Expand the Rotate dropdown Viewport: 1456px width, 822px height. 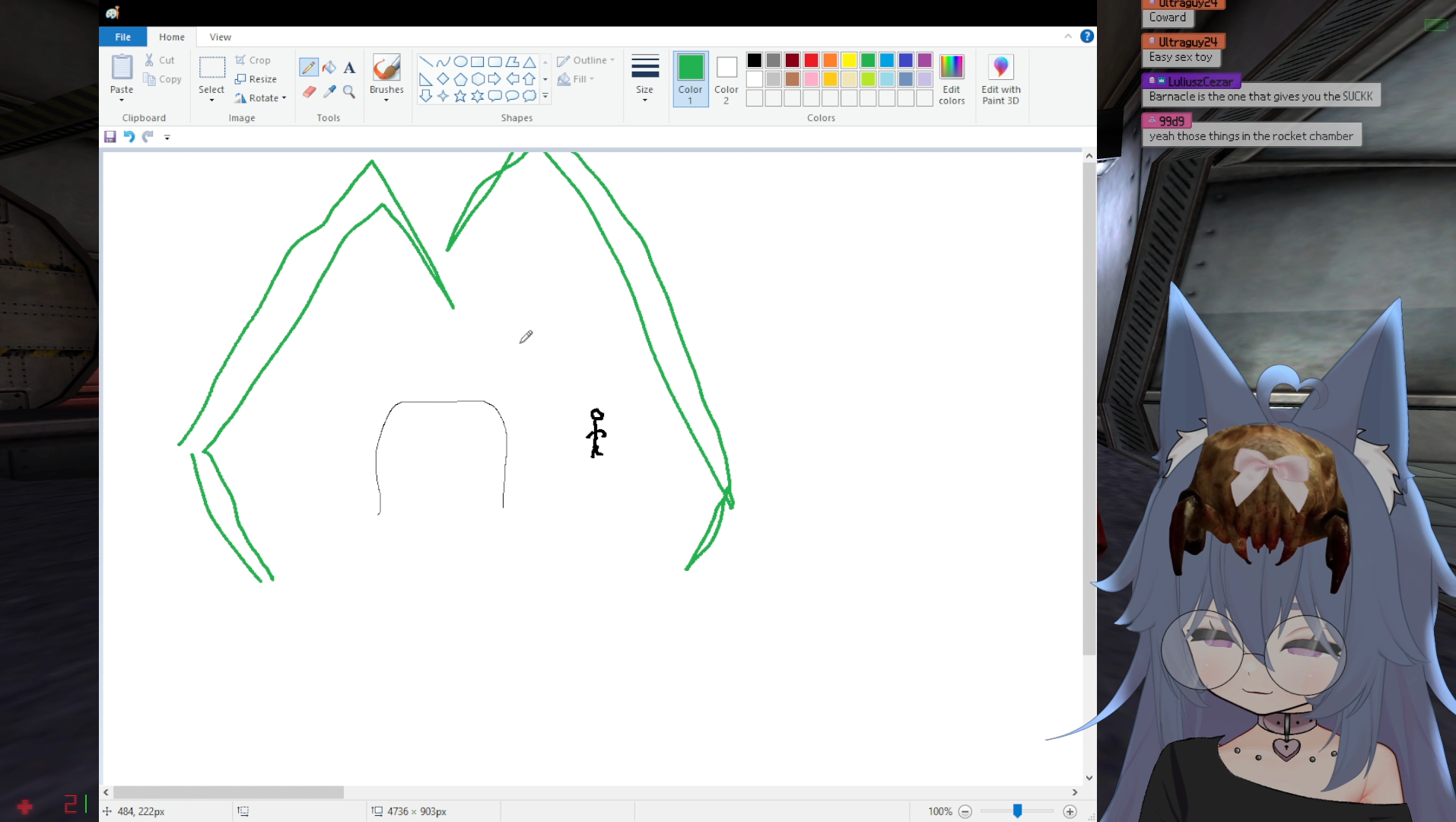[x=260, y=98]
